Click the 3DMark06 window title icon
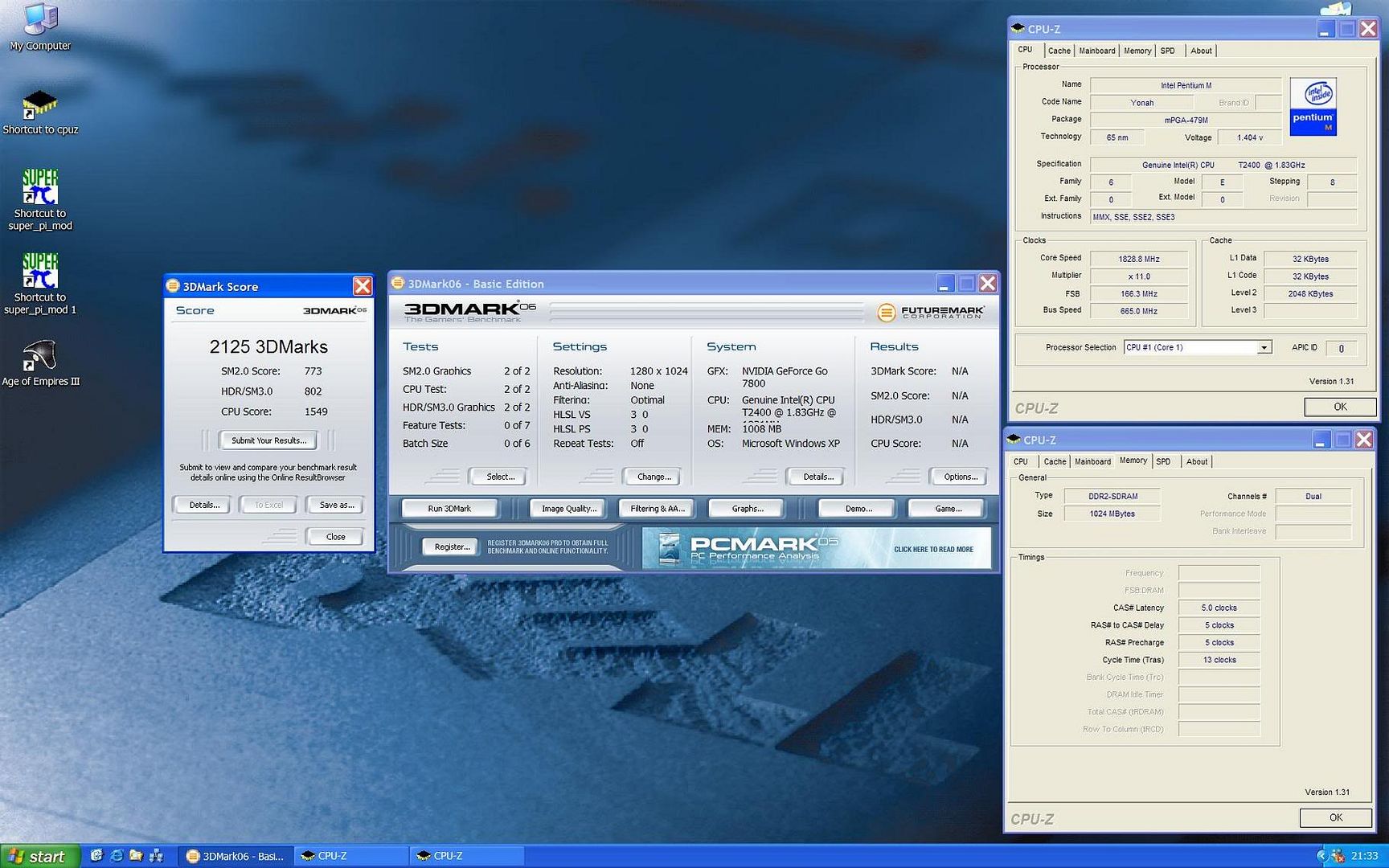The width and height of the screenshot is (1389, 868). tap(397, 283)
